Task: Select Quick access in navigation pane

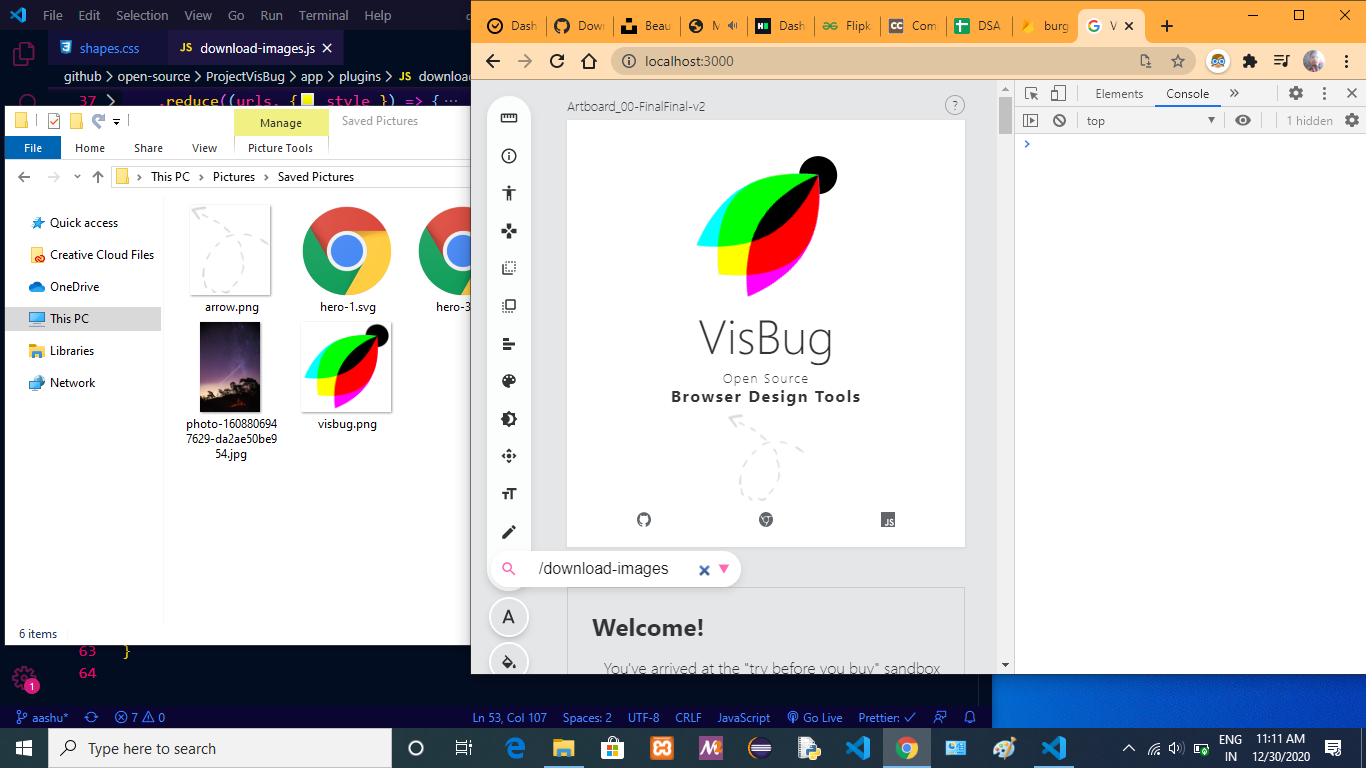Action: coord(84,223)
